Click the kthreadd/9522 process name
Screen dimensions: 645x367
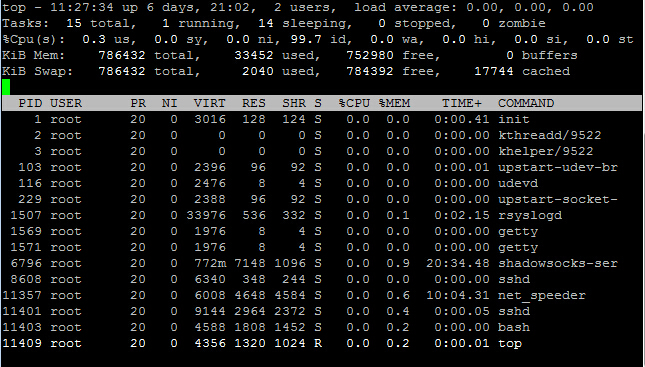[x=550, y=135]
